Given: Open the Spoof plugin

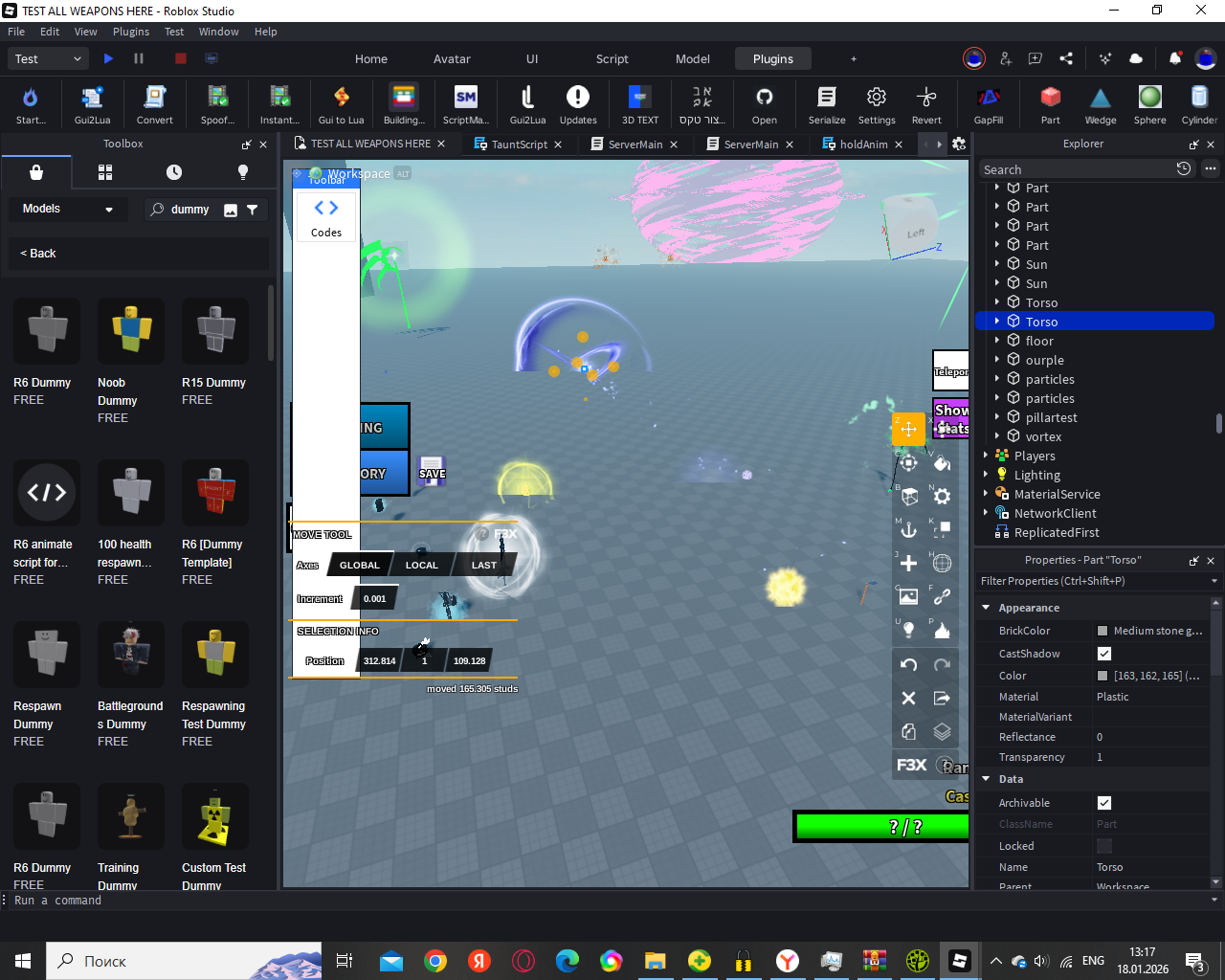Looking at the screenshot, I should click(217, 104).
